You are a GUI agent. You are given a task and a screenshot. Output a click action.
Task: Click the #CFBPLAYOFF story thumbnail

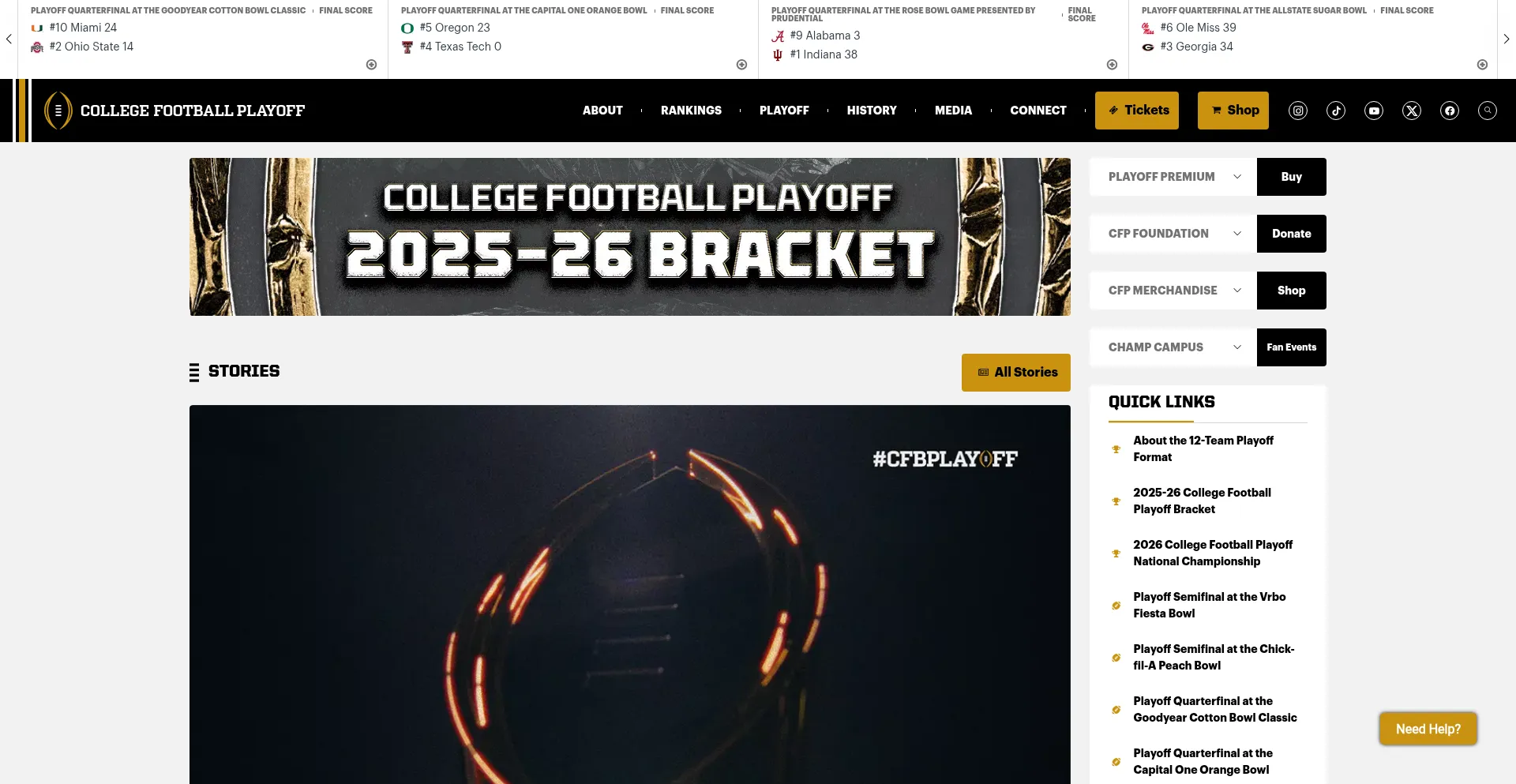pyautogui.click(x=630, y=592)
